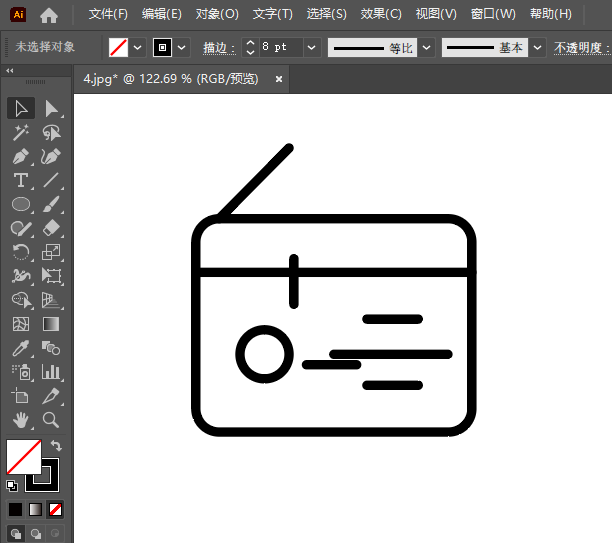This screenshot has width=612, height=543.
Task: Select the Symbol Sprayer tool
Action: (x=21, y=372)
